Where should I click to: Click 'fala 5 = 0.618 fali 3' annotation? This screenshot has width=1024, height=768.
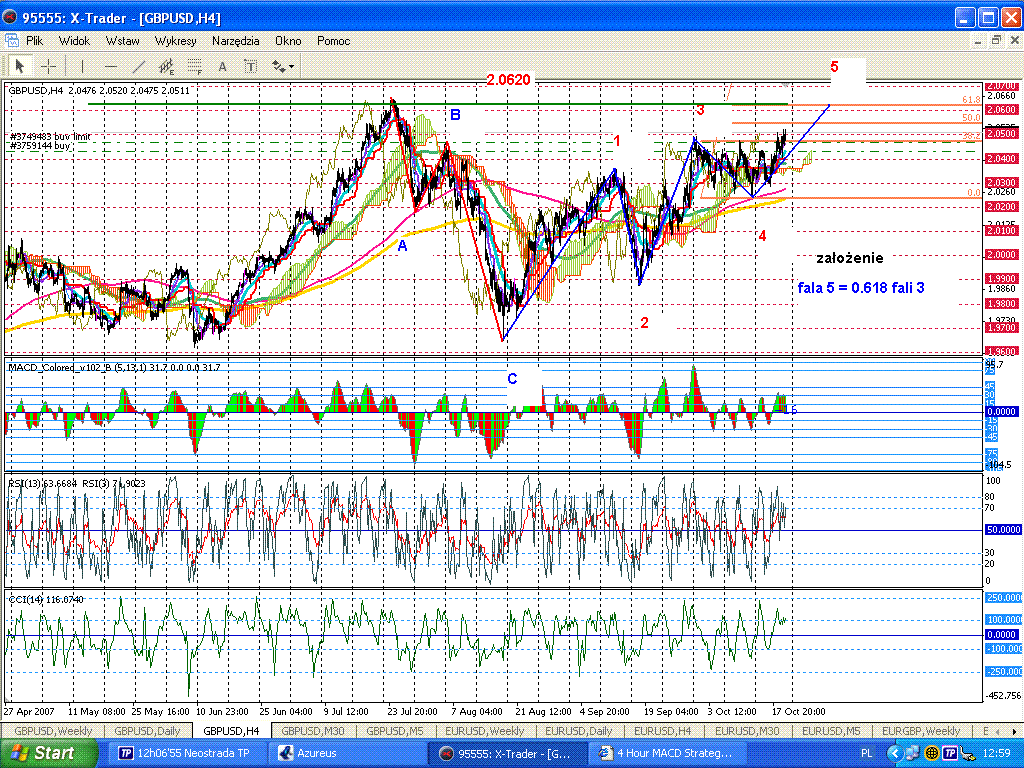861,287
